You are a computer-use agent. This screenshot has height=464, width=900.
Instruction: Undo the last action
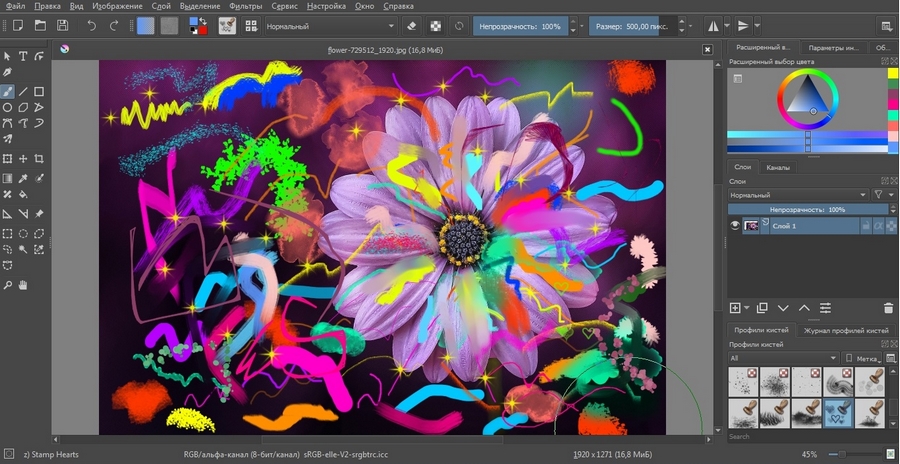pos(91,25)
